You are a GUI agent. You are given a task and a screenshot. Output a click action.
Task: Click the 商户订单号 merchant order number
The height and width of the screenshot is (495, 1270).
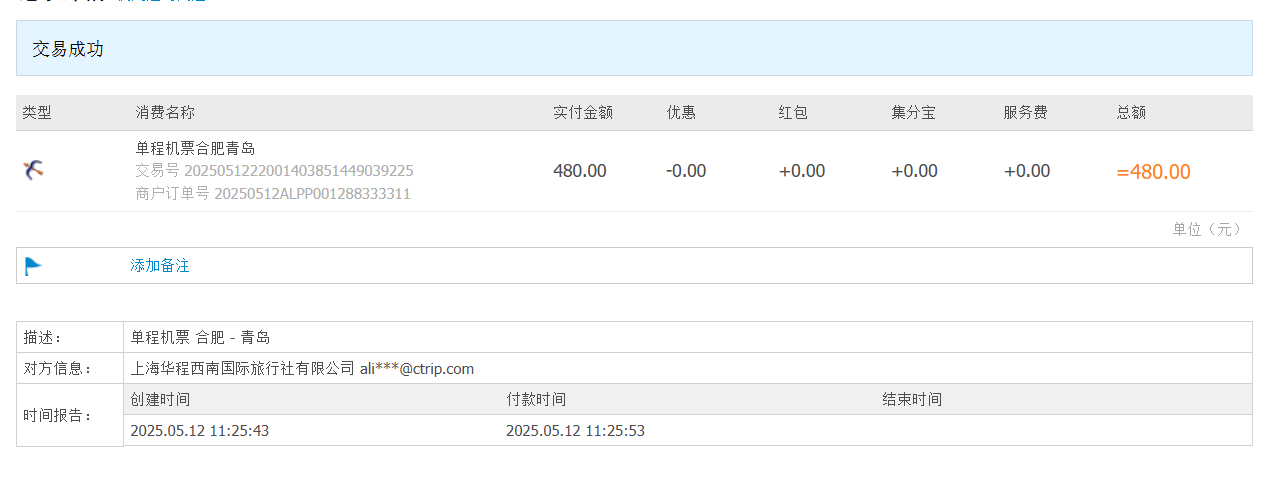272,193
